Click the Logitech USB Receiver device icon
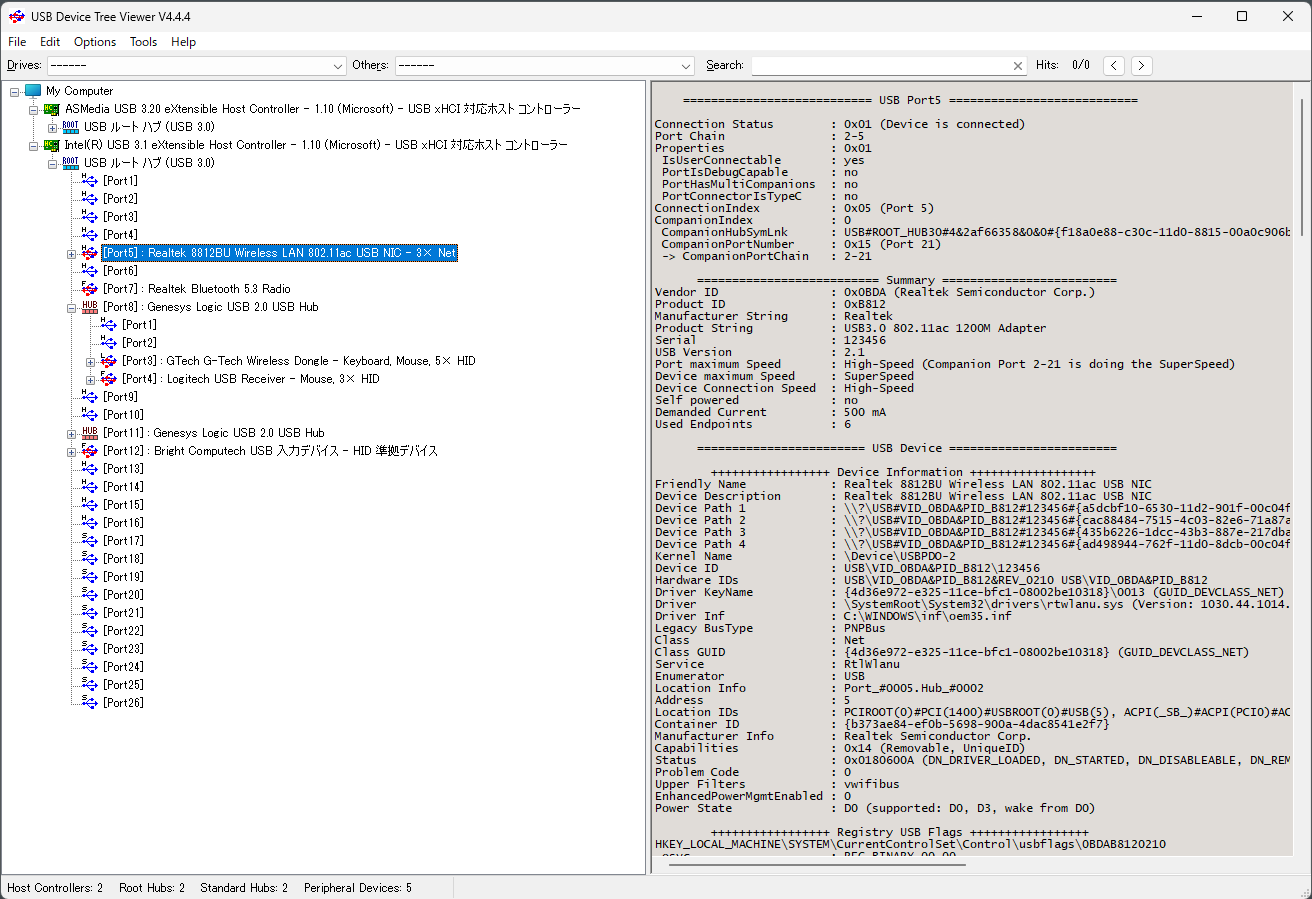 (x=109, y=379)
